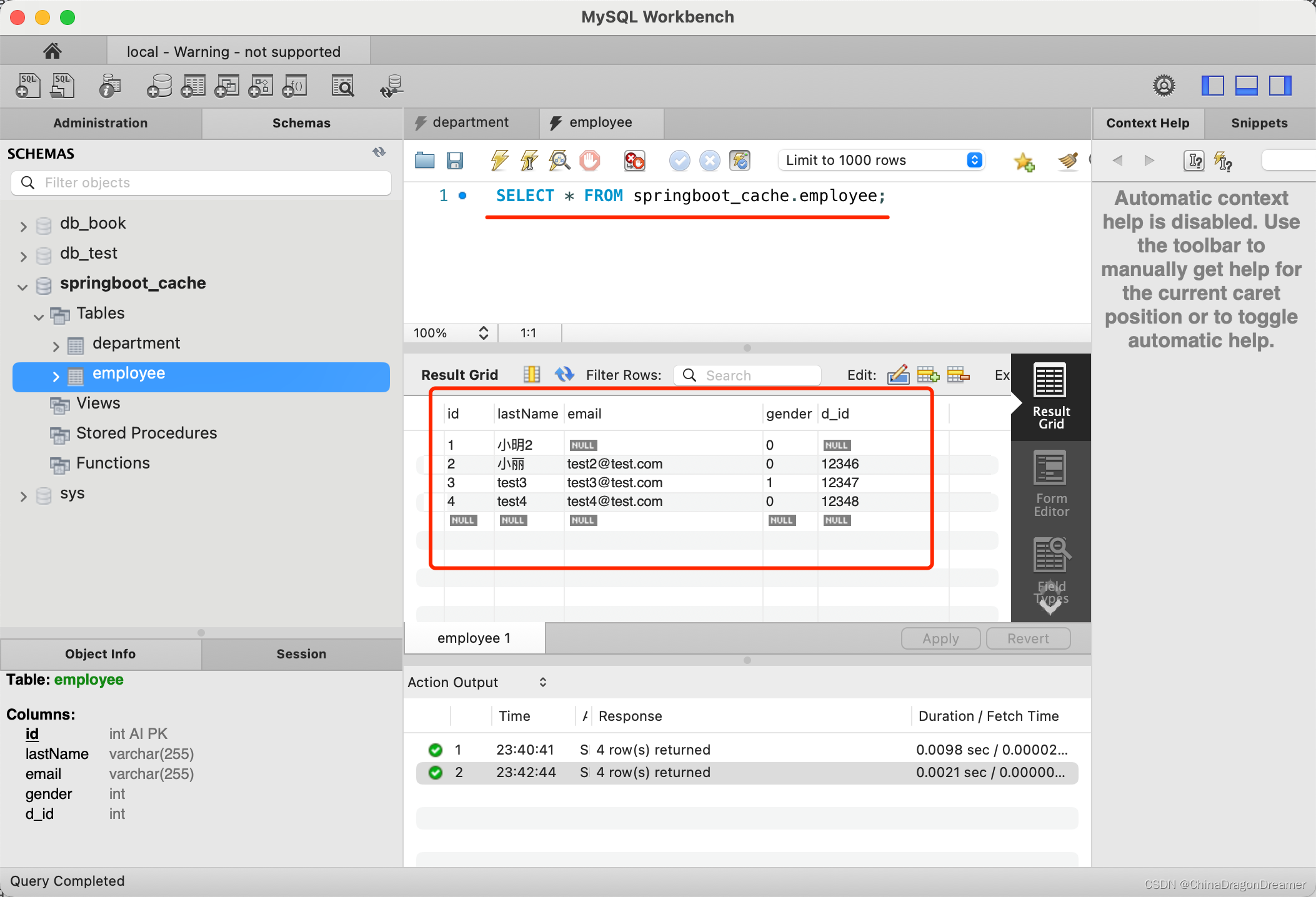Select the Result Grid view button
Viewport: 1316px width, 897px height.
1051,397
